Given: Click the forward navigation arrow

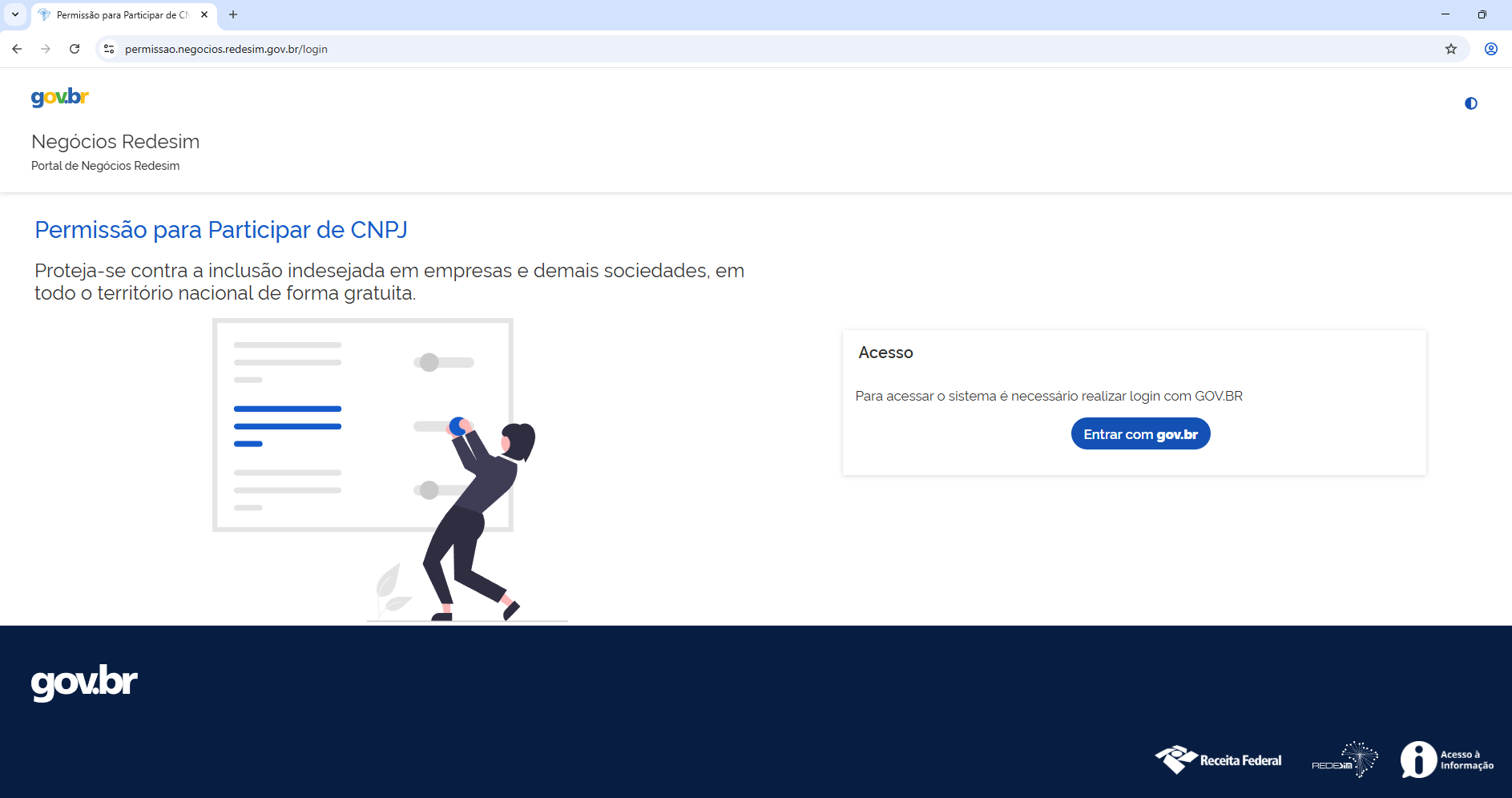Looking at the screenshot, I should pyautogui.click(x=46, y=49).
